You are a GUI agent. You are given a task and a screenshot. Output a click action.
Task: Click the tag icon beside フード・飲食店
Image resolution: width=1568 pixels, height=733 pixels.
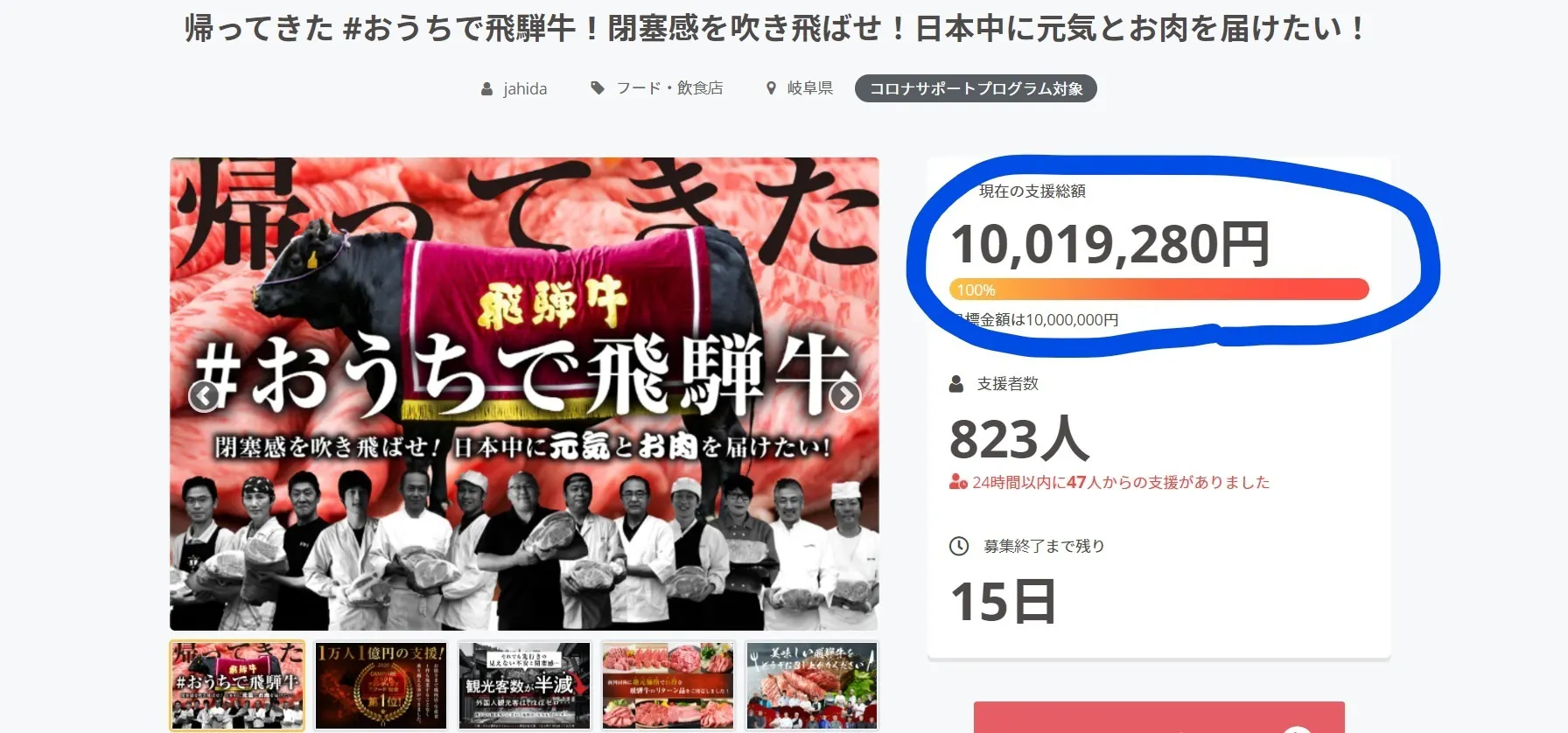[x=598, y=88]
